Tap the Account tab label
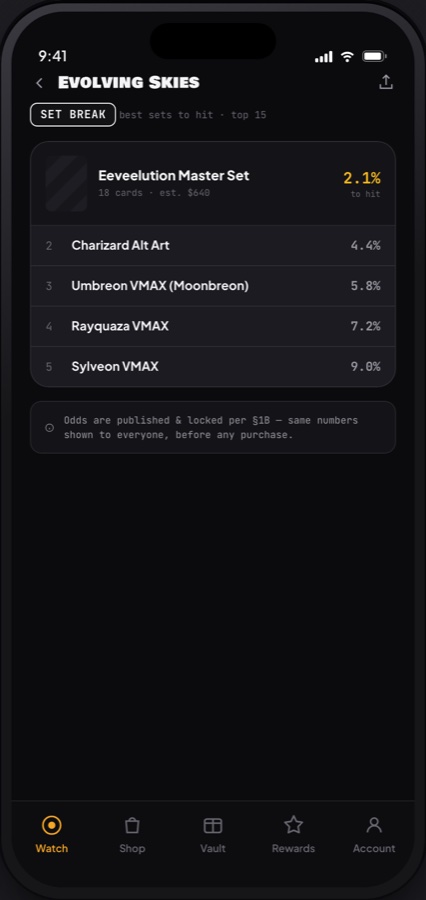This screenshot has width=426, height=900. click(374, 848)
